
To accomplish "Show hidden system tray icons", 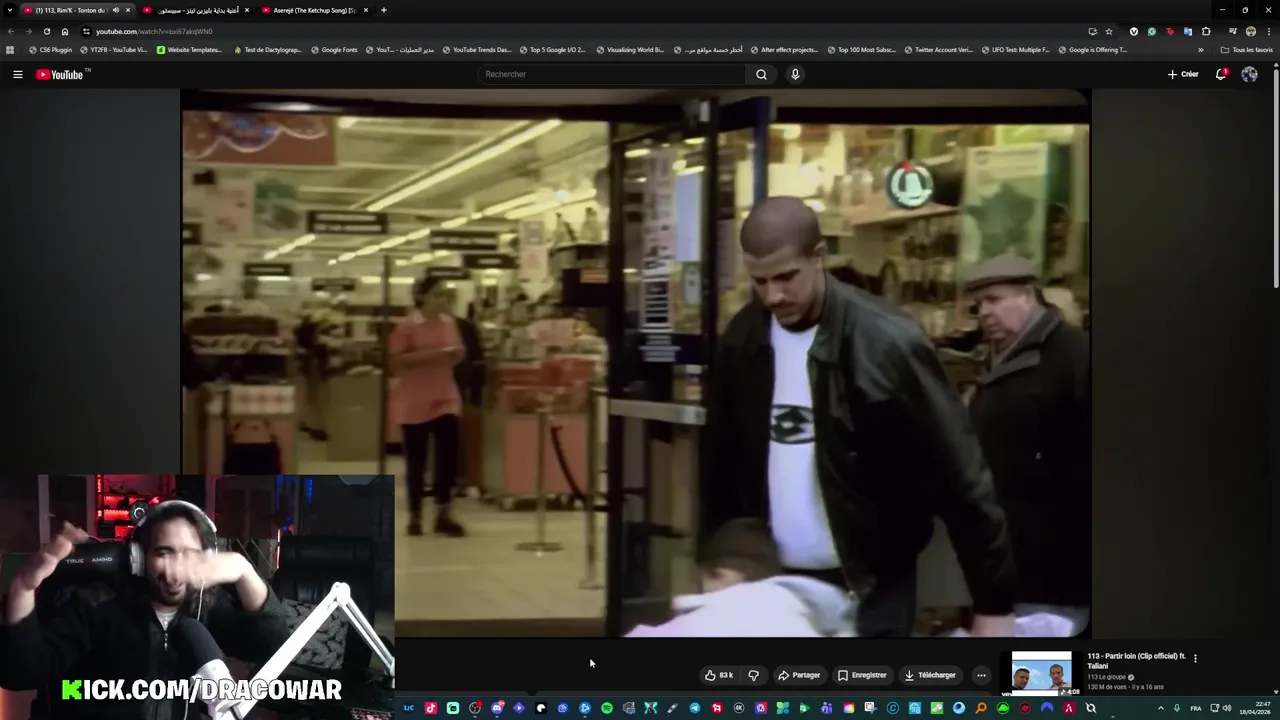I will (x=1160, y=708).
